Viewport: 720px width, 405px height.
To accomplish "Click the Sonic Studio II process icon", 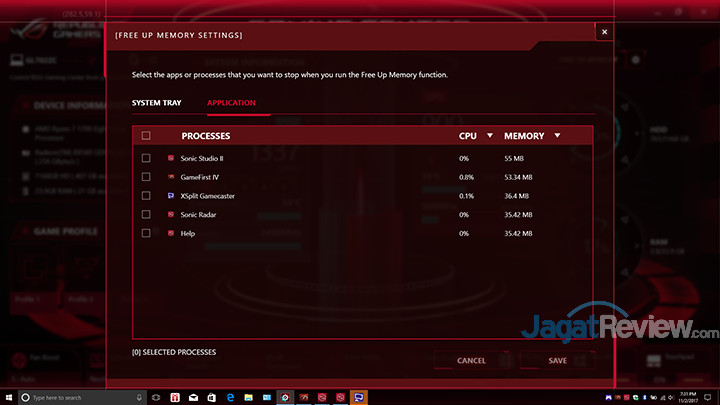I will pyautogui.click(x=171, y=158).
